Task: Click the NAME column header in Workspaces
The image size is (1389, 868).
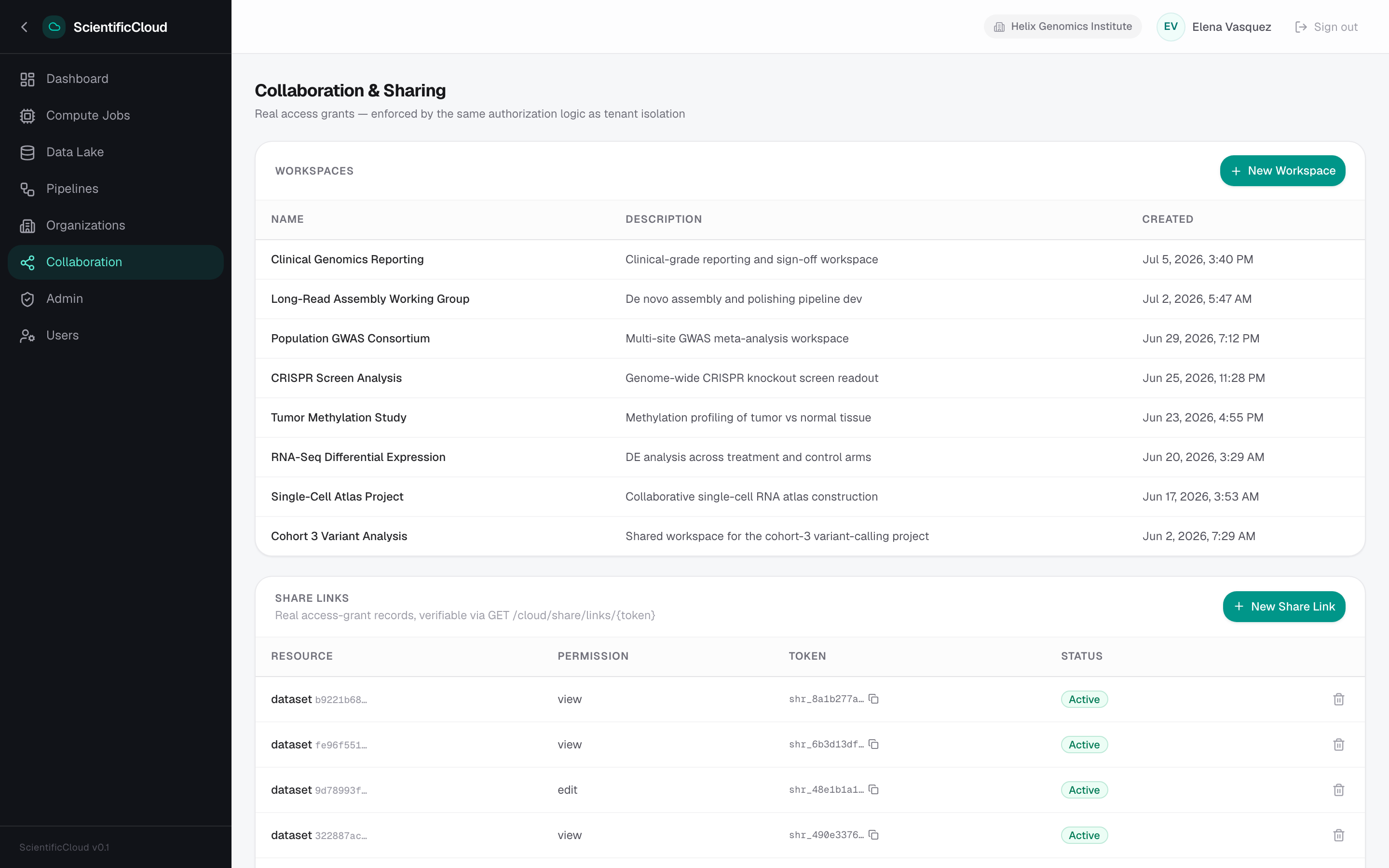Action: click(x=287, y=219)
